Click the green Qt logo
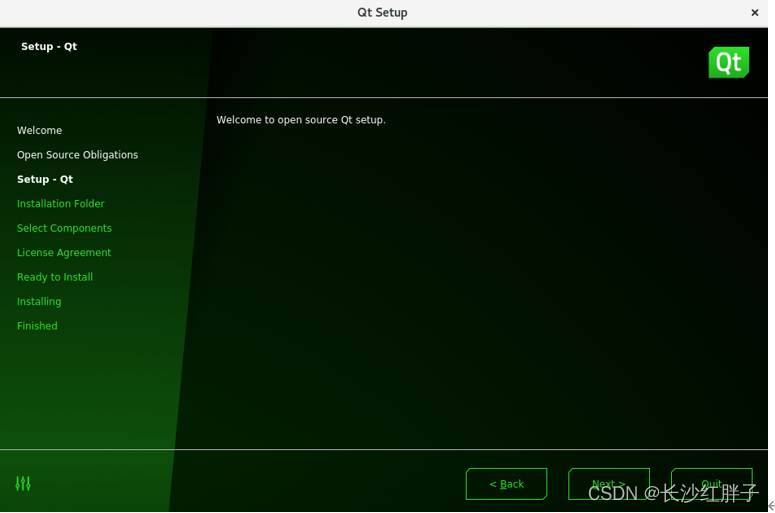 (x=729, y=62)
